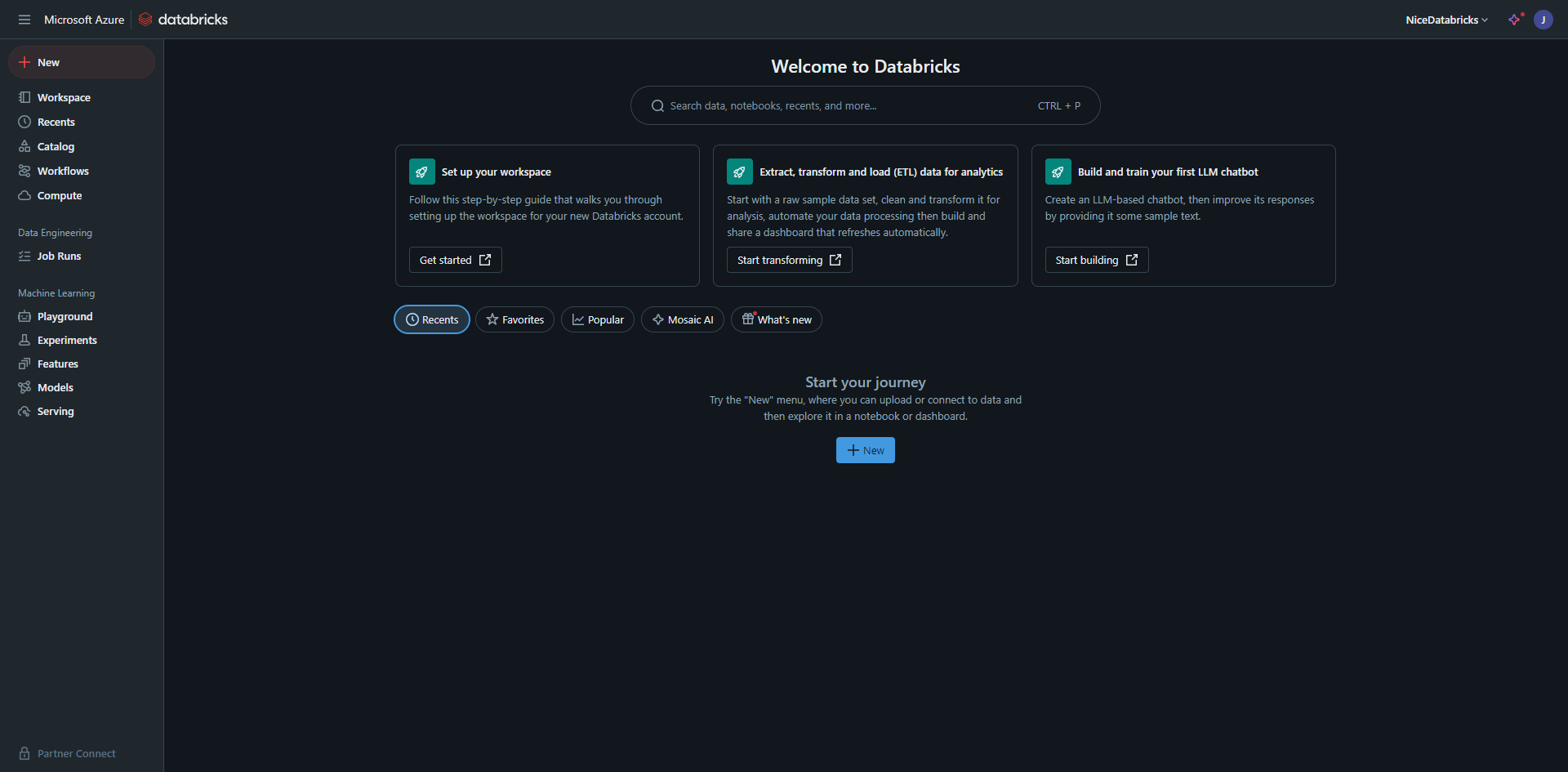The height and width of the screenshot is (772, 1568).
Task: Click the CTRL + P shortcut hint
Action: [1059, 105]
